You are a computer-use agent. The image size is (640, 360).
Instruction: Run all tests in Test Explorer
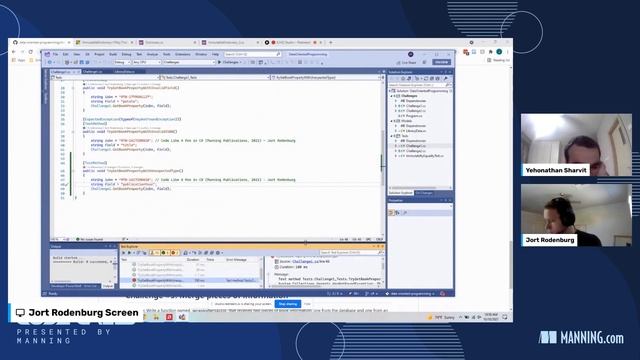tap(124, 253)
